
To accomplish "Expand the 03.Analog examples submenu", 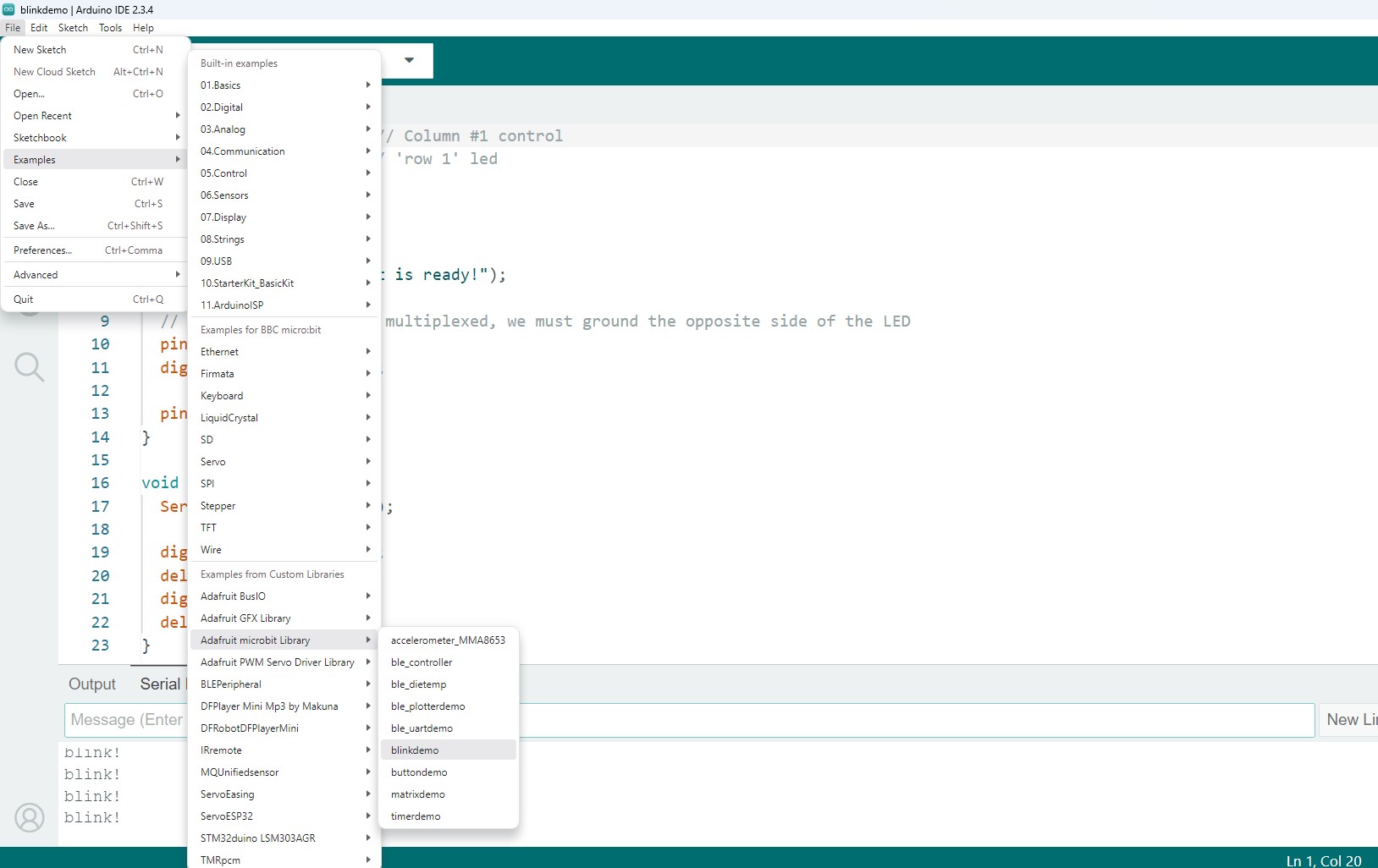I will [x=284, y=129].
